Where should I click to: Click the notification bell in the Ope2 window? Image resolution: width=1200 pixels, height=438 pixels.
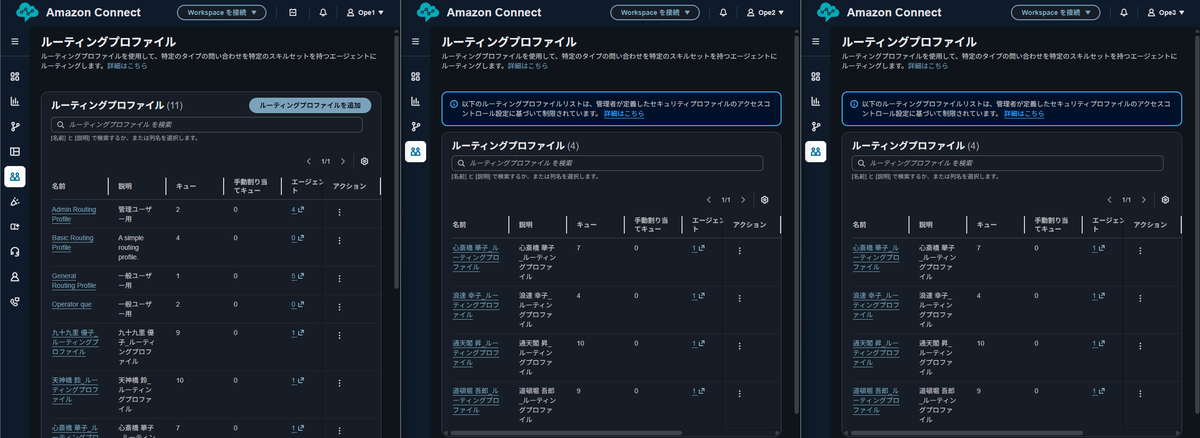tap(723, 13)
